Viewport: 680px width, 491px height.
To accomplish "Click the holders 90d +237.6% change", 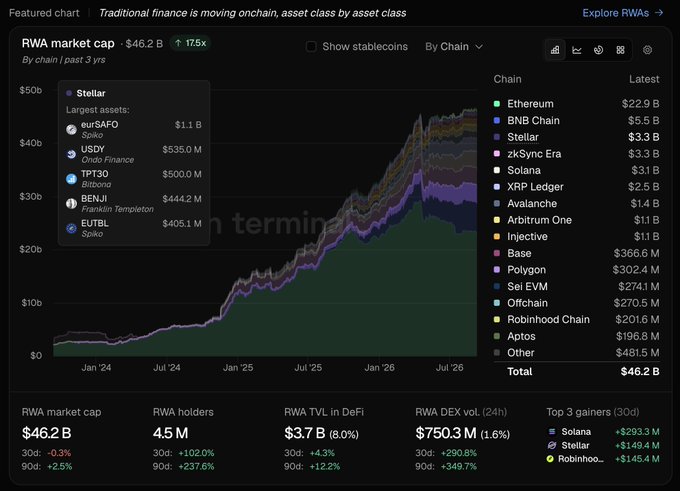I will coord(196,466).
